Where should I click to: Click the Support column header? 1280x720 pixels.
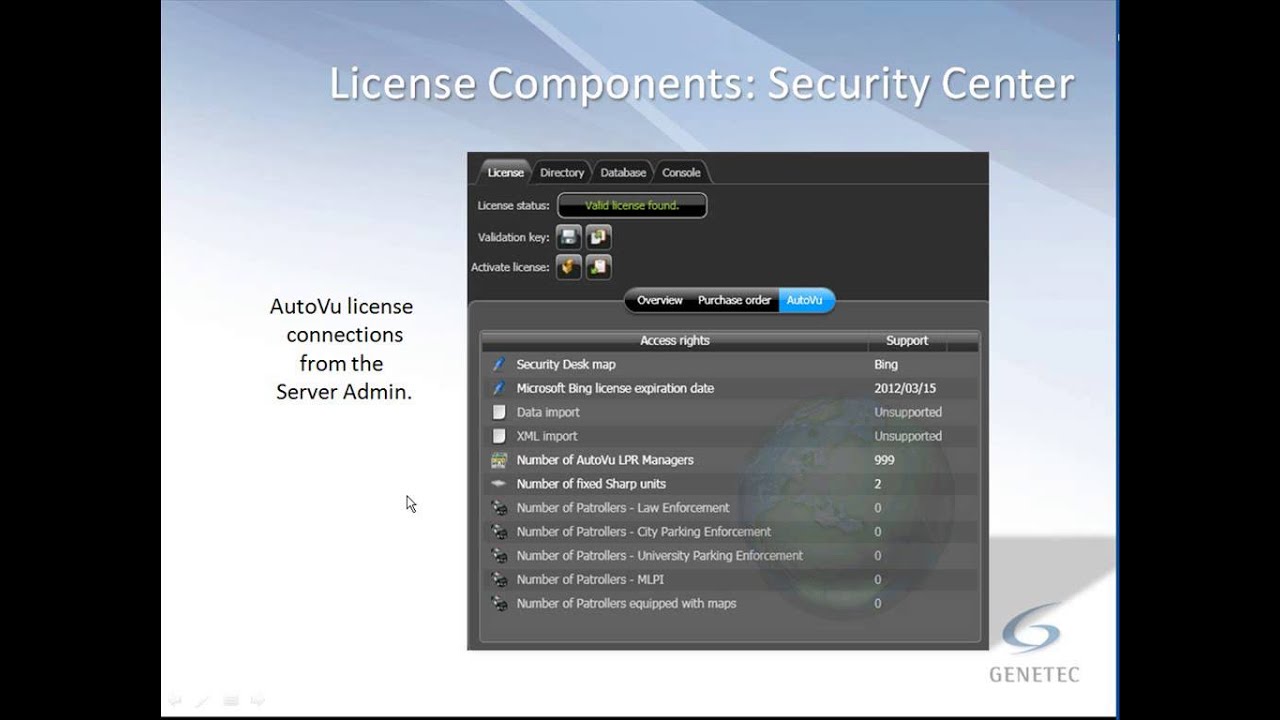(907, 341)
